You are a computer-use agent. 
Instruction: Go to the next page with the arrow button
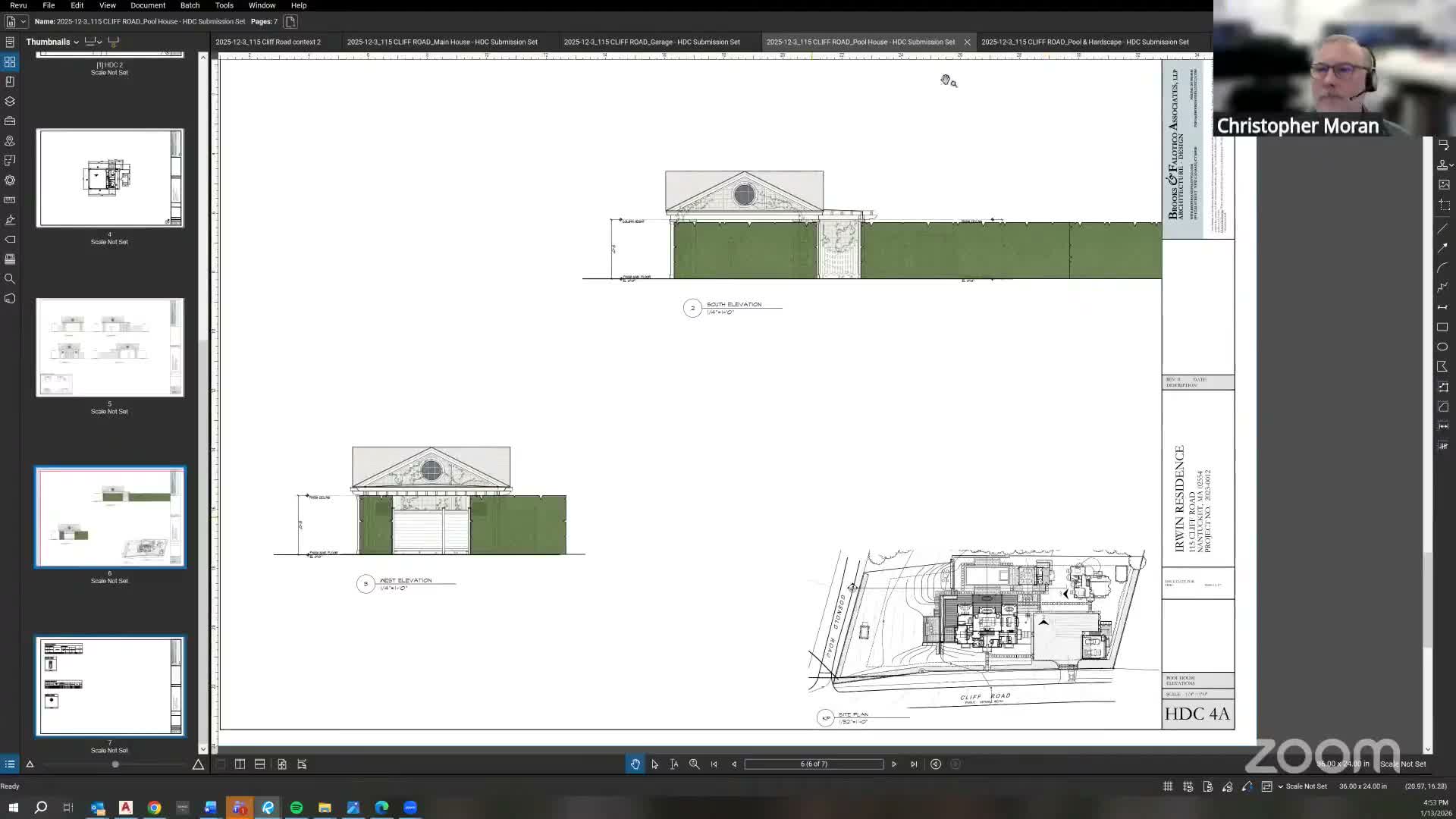click(x=894, y=764)
